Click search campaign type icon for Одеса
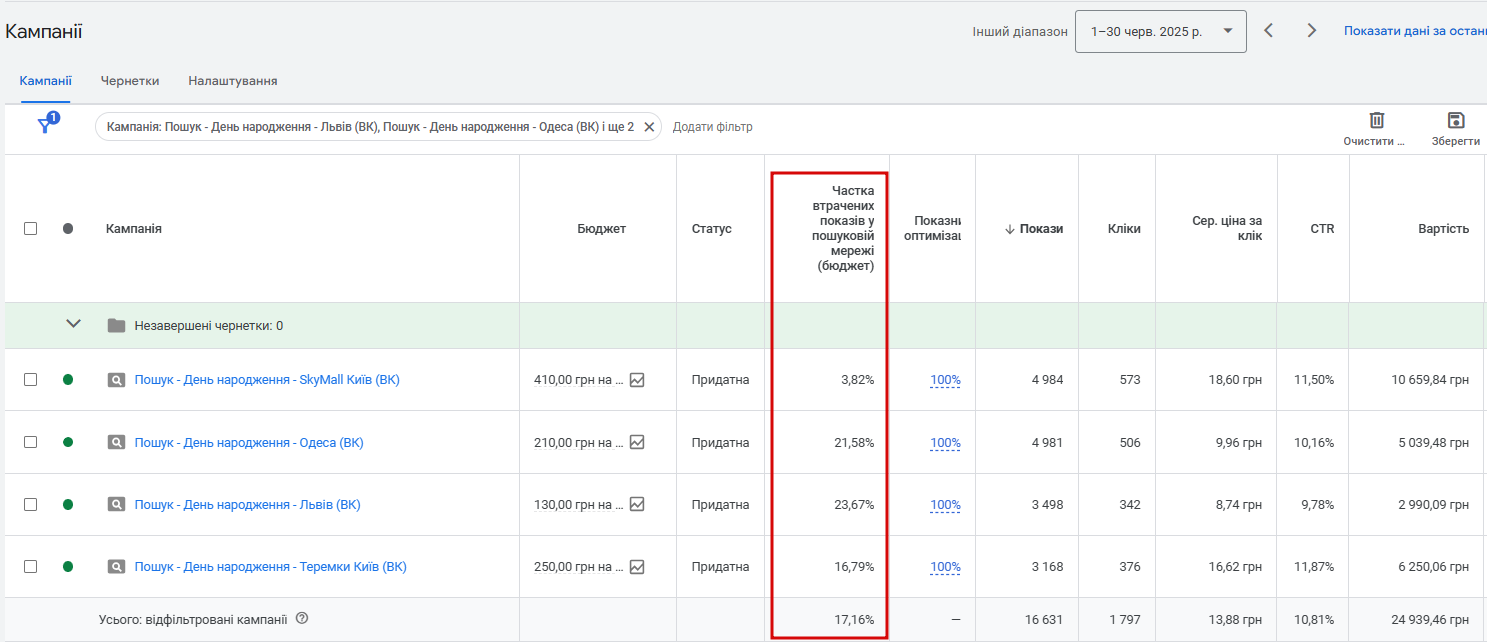 pos(117,442)
